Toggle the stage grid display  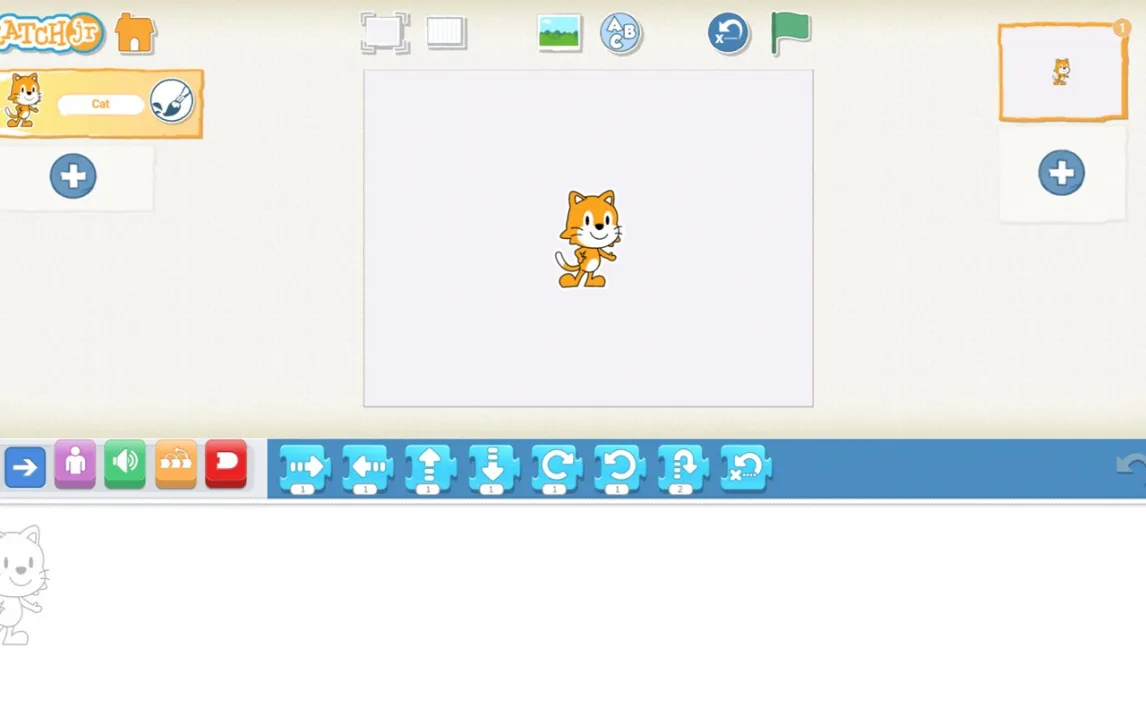tap(446, 33)
